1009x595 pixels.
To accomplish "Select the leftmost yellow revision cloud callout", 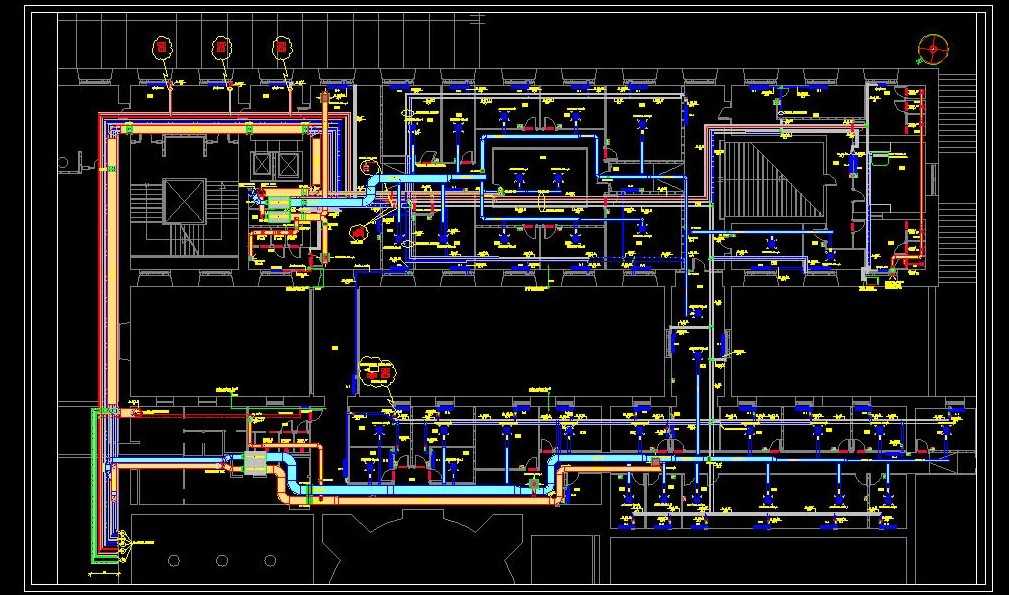I will (x=162, y=46).
